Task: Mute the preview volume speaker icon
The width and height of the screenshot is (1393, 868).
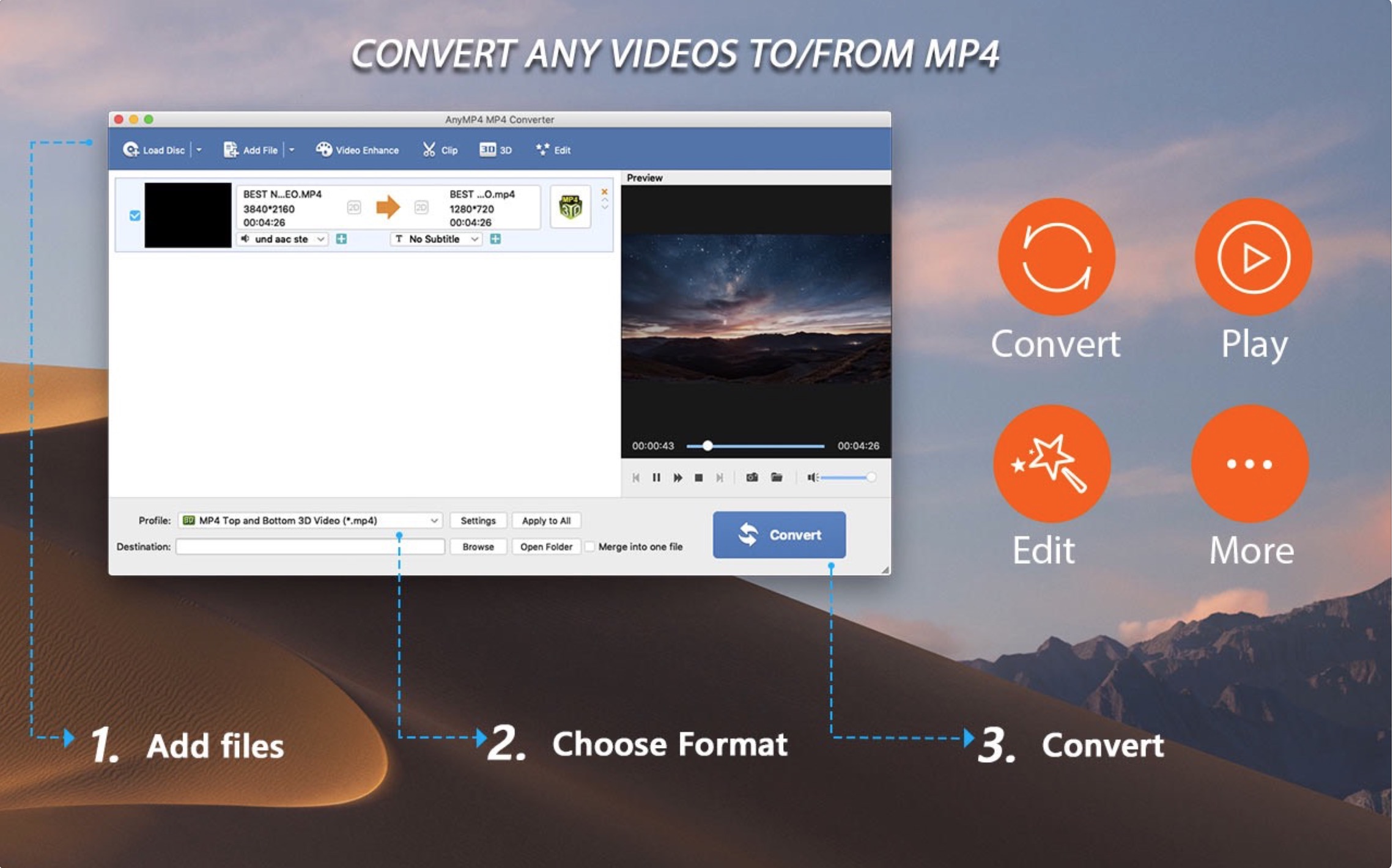Action: [811, 477]
